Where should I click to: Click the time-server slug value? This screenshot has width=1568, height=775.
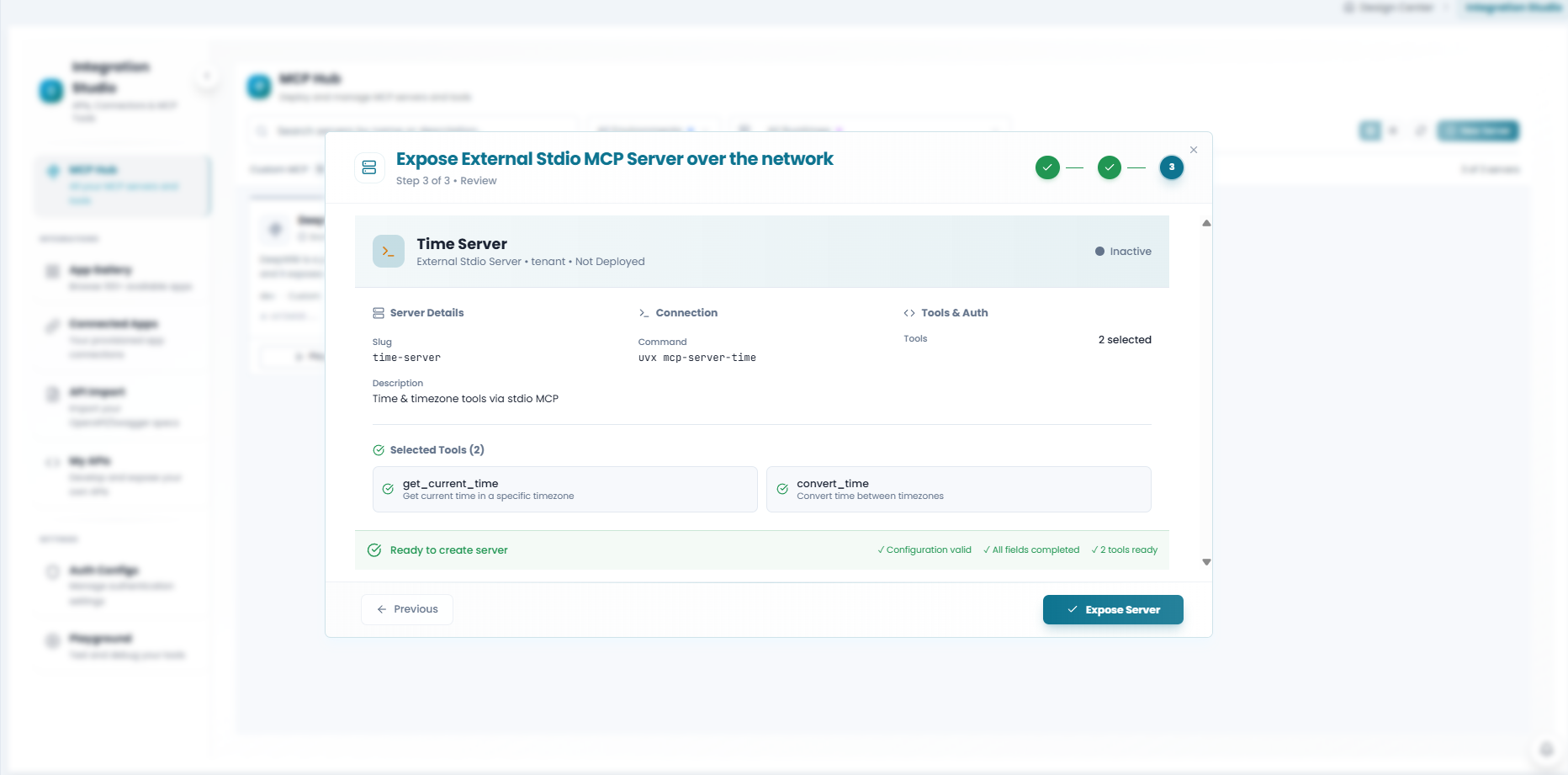pyautogui.click(x=406, y=358)
